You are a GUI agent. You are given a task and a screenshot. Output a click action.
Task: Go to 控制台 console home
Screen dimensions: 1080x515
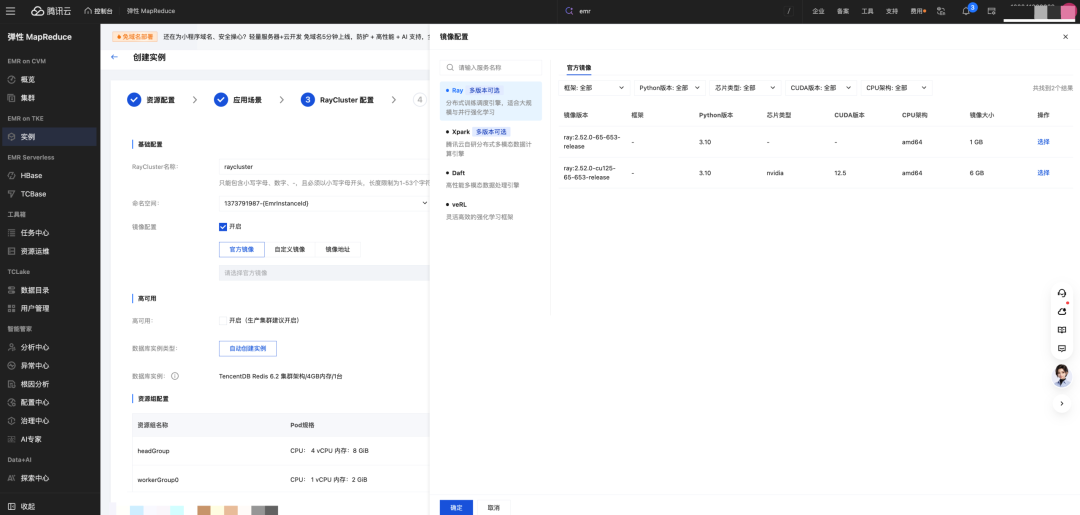coord(98,11)
